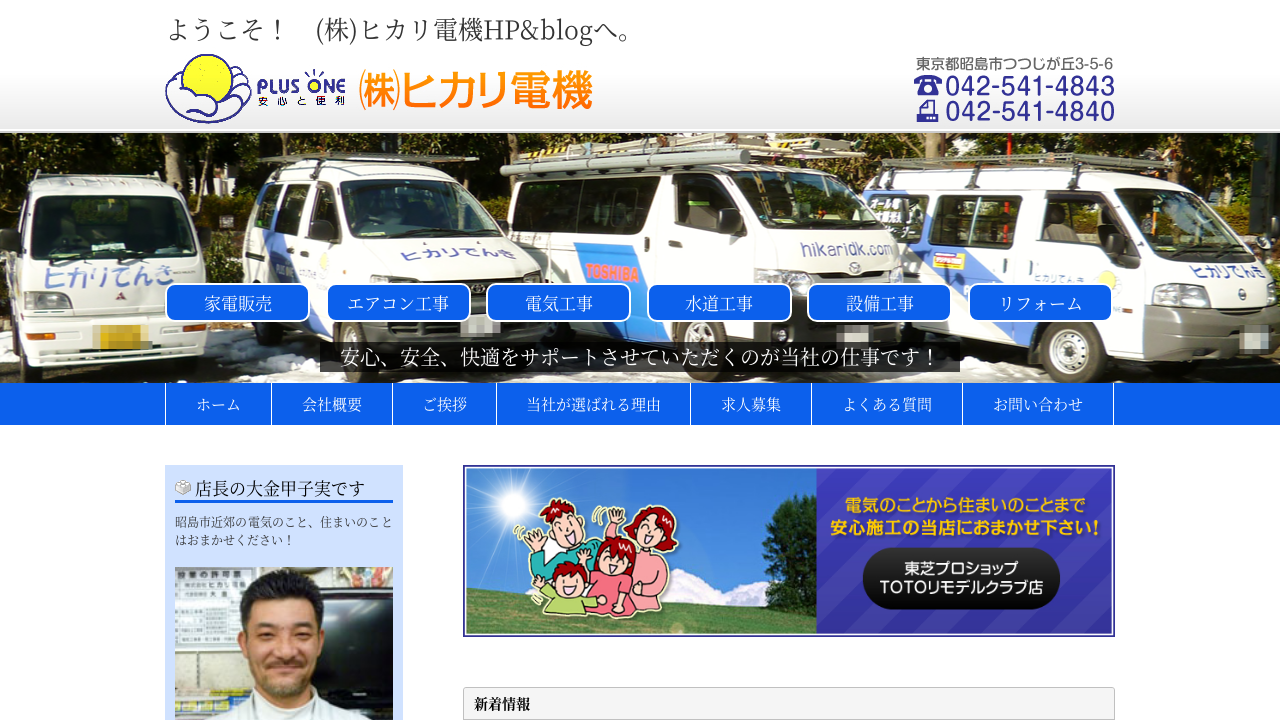
Task: Select the リフォーム service button
Action: pyautogui.click(x=1040, y=303)
